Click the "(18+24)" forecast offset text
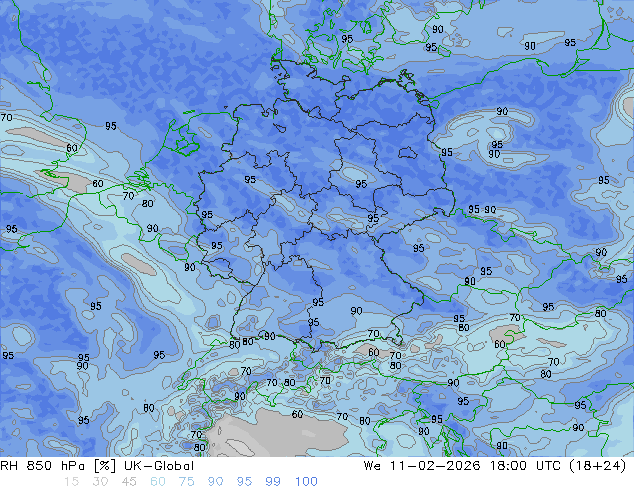This screenshot has height=490, width=634. (598, 466)
